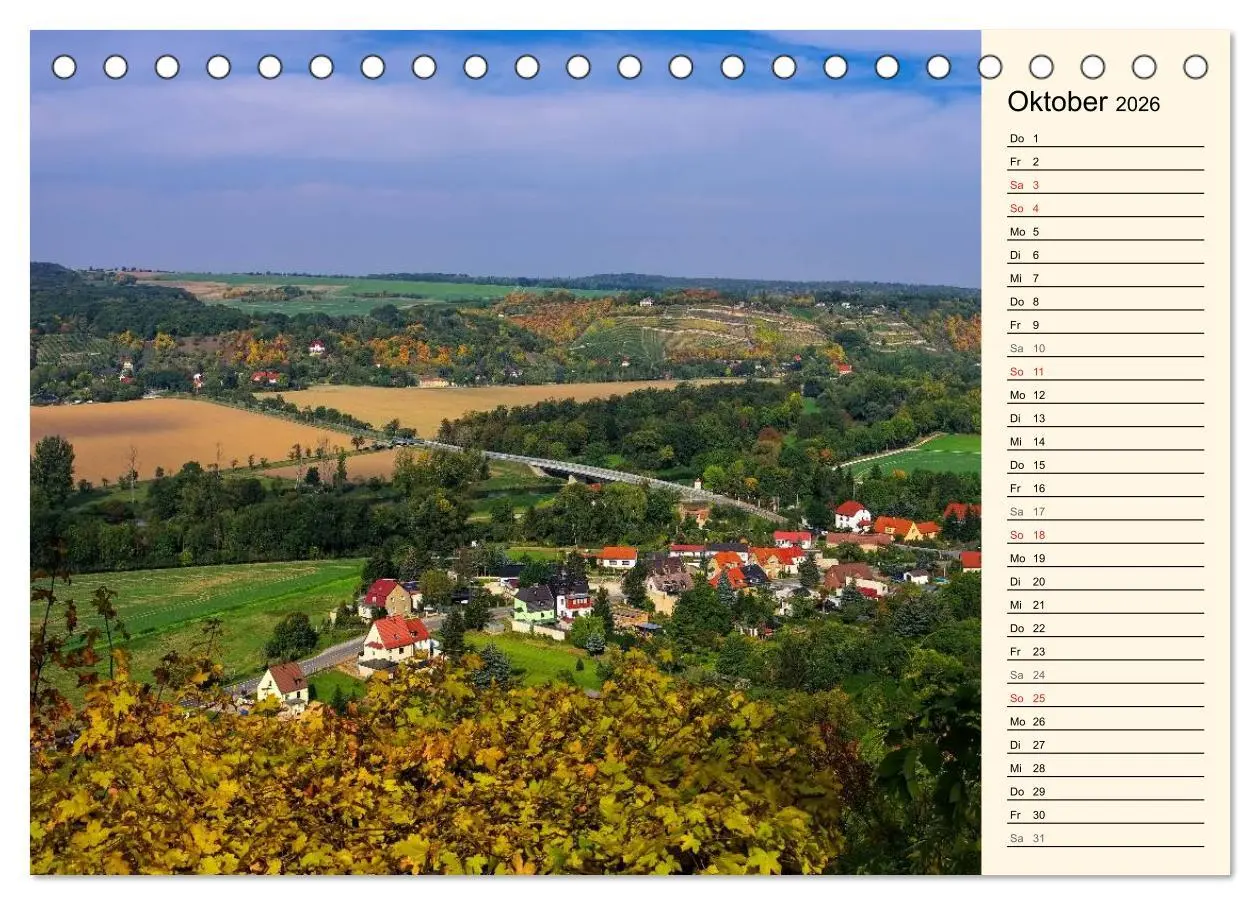Select the 'Fr 9' date row
Viewport: 1260px width, 905px height.
(x=1105, y=325)
